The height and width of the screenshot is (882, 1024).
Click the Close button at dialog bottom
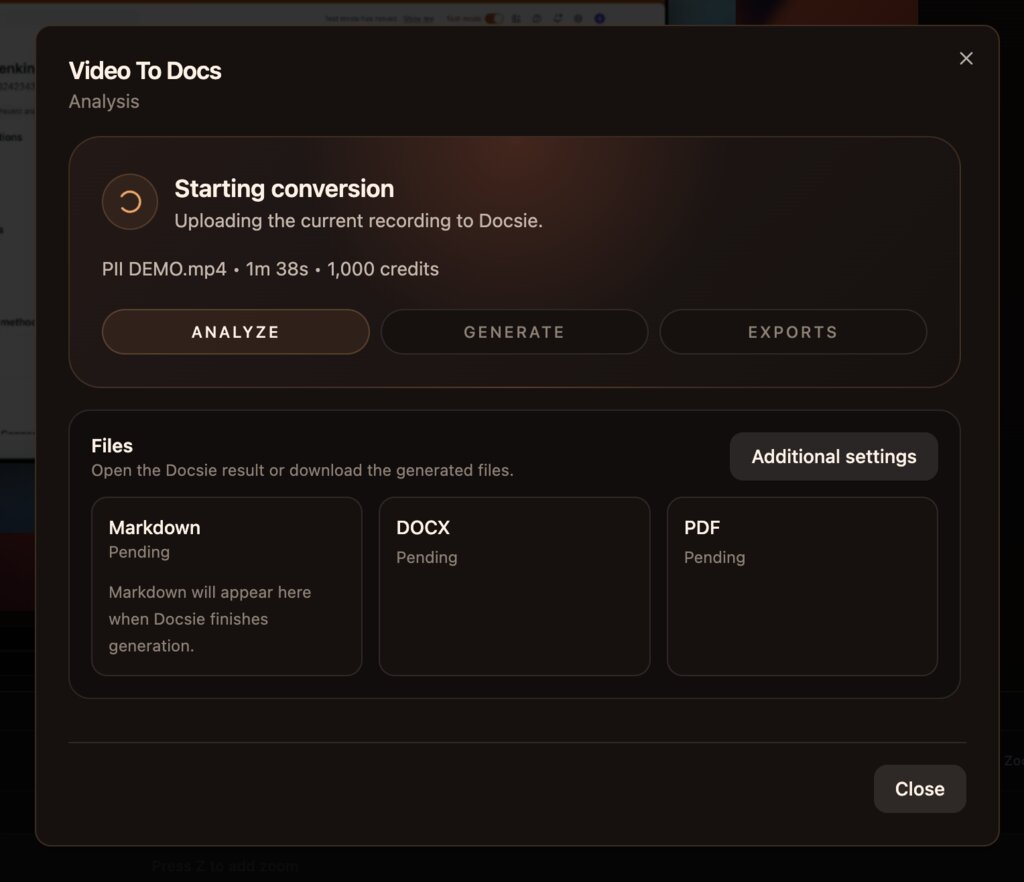coord(920,789)
